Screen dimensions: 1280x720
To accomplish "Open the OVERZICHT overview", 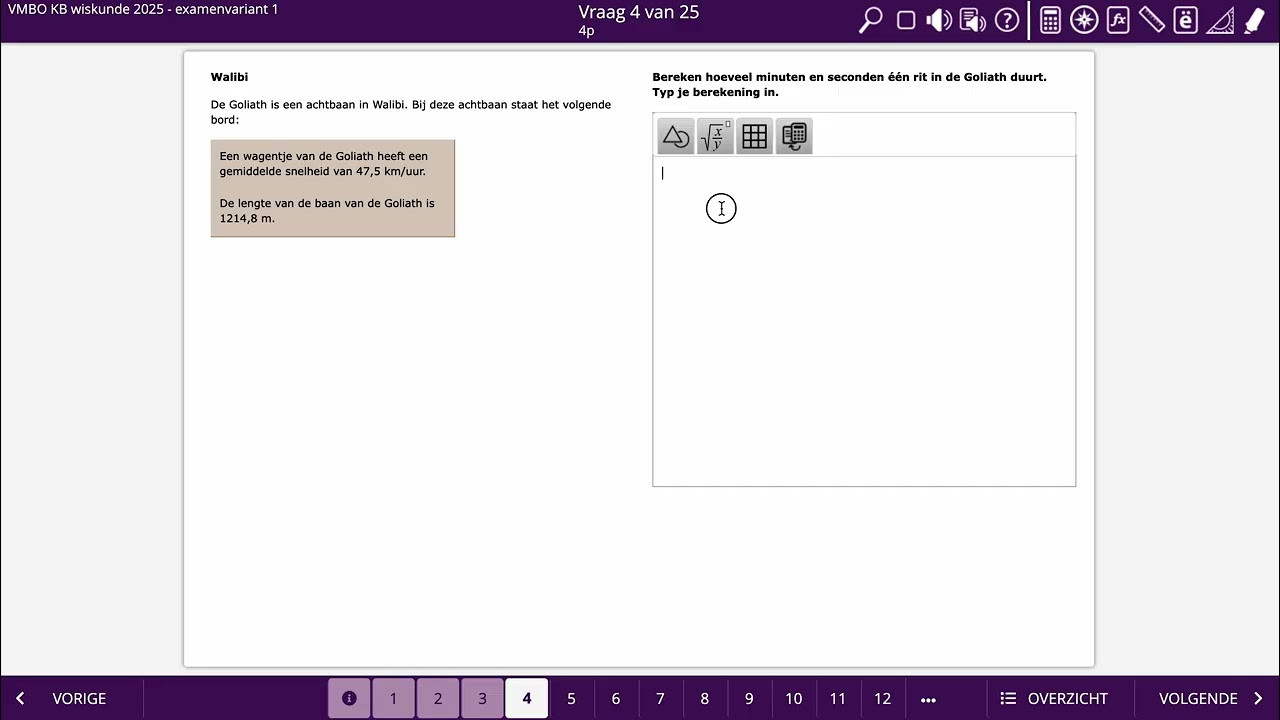I will [1054, 699].
